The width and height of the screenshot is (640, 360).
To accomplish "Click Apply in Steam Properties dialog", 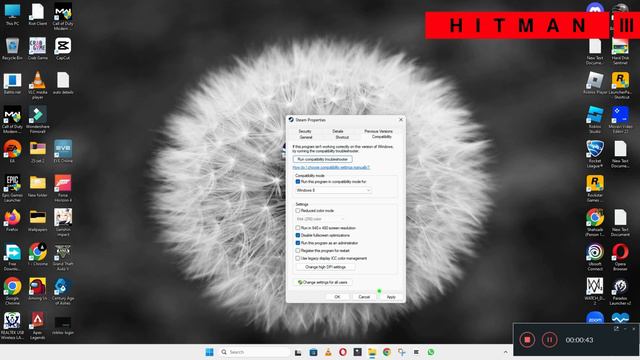I will (391, 297).
